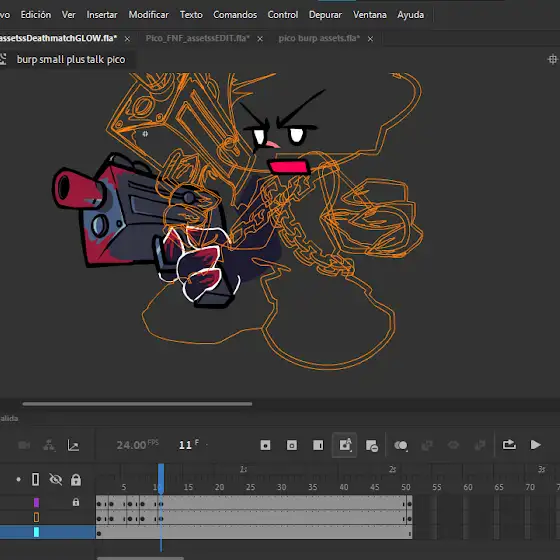Click the blue playhead marker at frame 11
560x560 pixels.
(x=161, y=479)
